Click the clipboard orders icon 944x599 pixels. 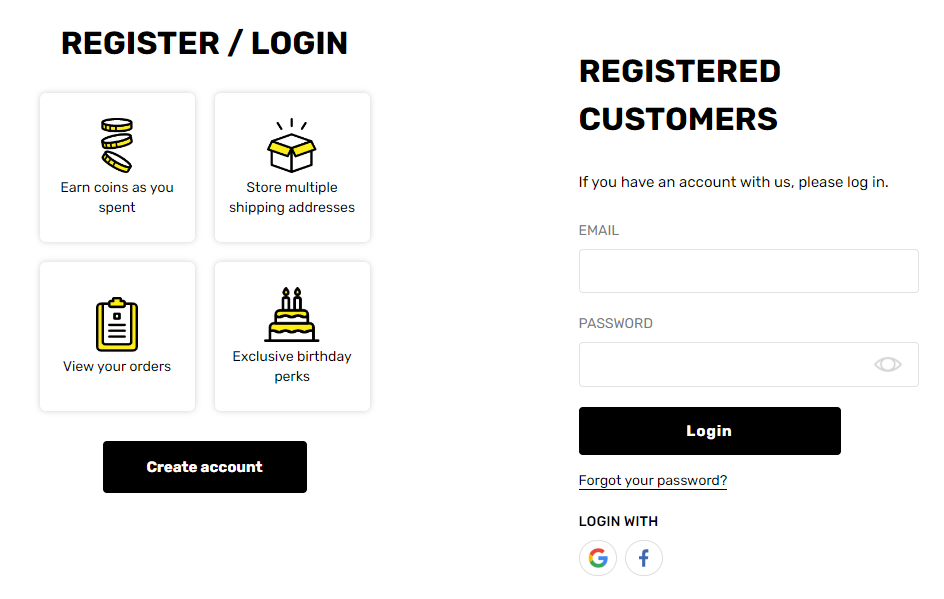pos(117,324)
